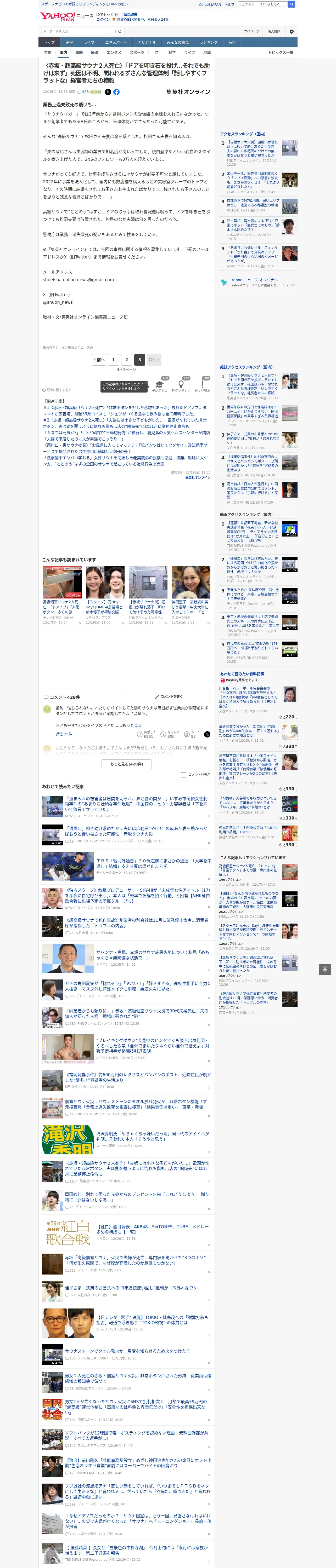Click the top web search button icon
The height and width of the screenshot is (1568, 336).
[x=292, y=4]
